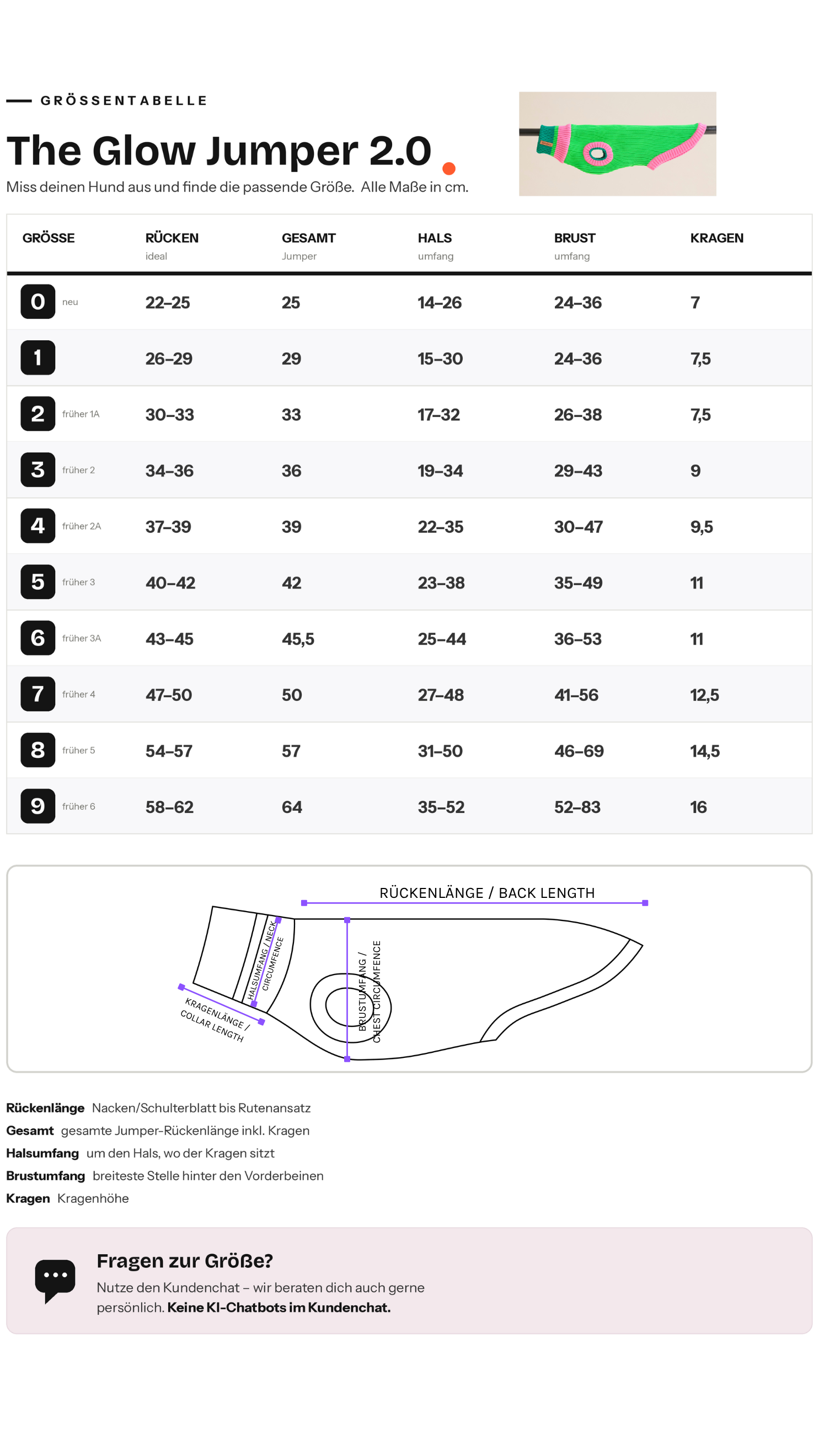Viewport: 819px width, 1456px height.
Task: Click the Brustumfang chest circumference diagram label
Action: [x=370, y=992]
